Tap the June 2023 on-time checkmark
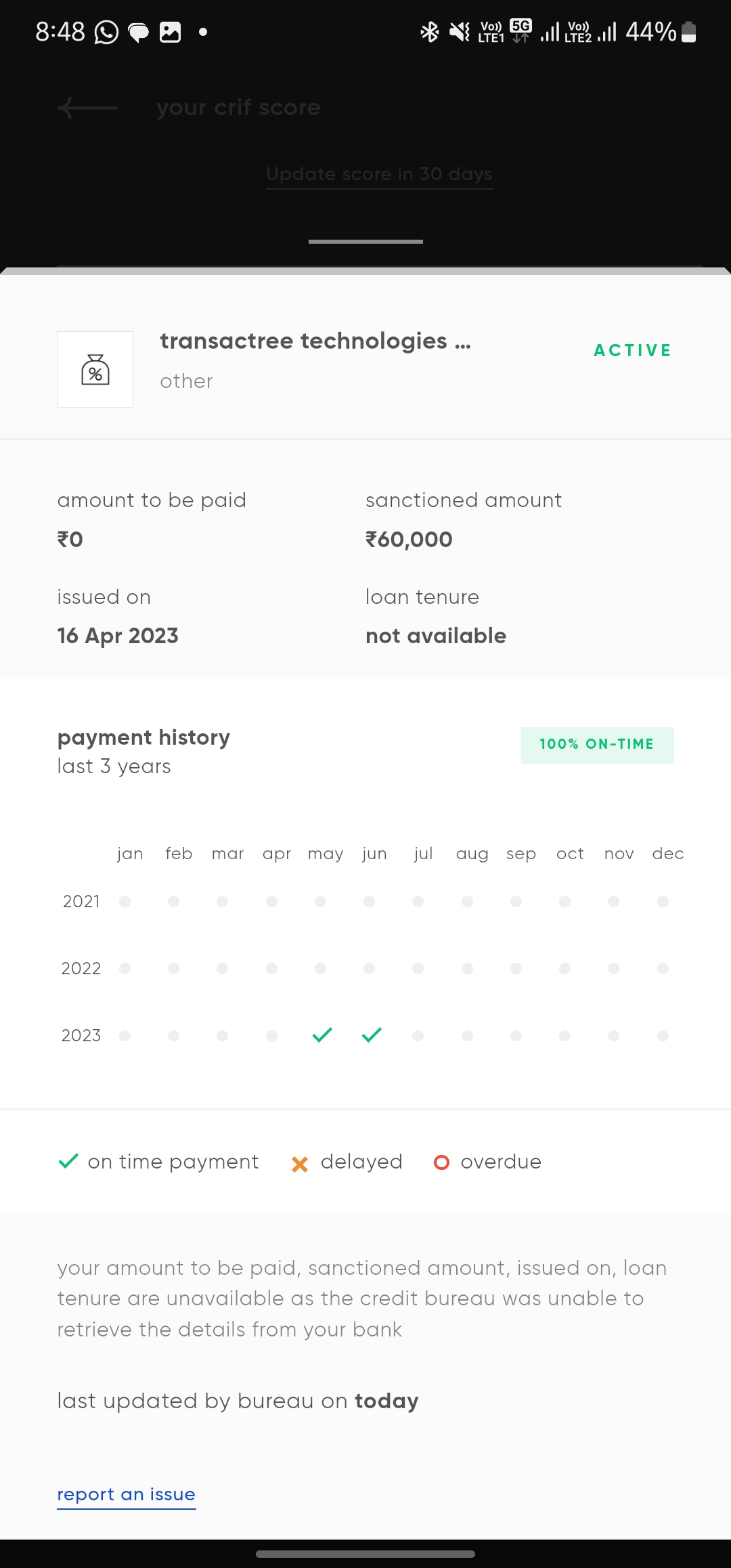This screenshot has width=731, height=1568. tap(372, 1035)
